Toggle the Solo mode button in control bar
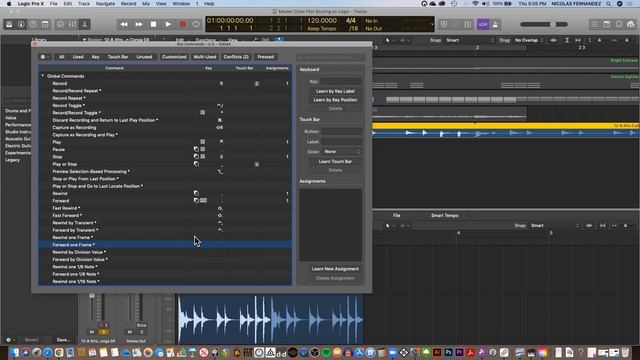Viewport: 640px width, 360px height. tap(468, 24)
